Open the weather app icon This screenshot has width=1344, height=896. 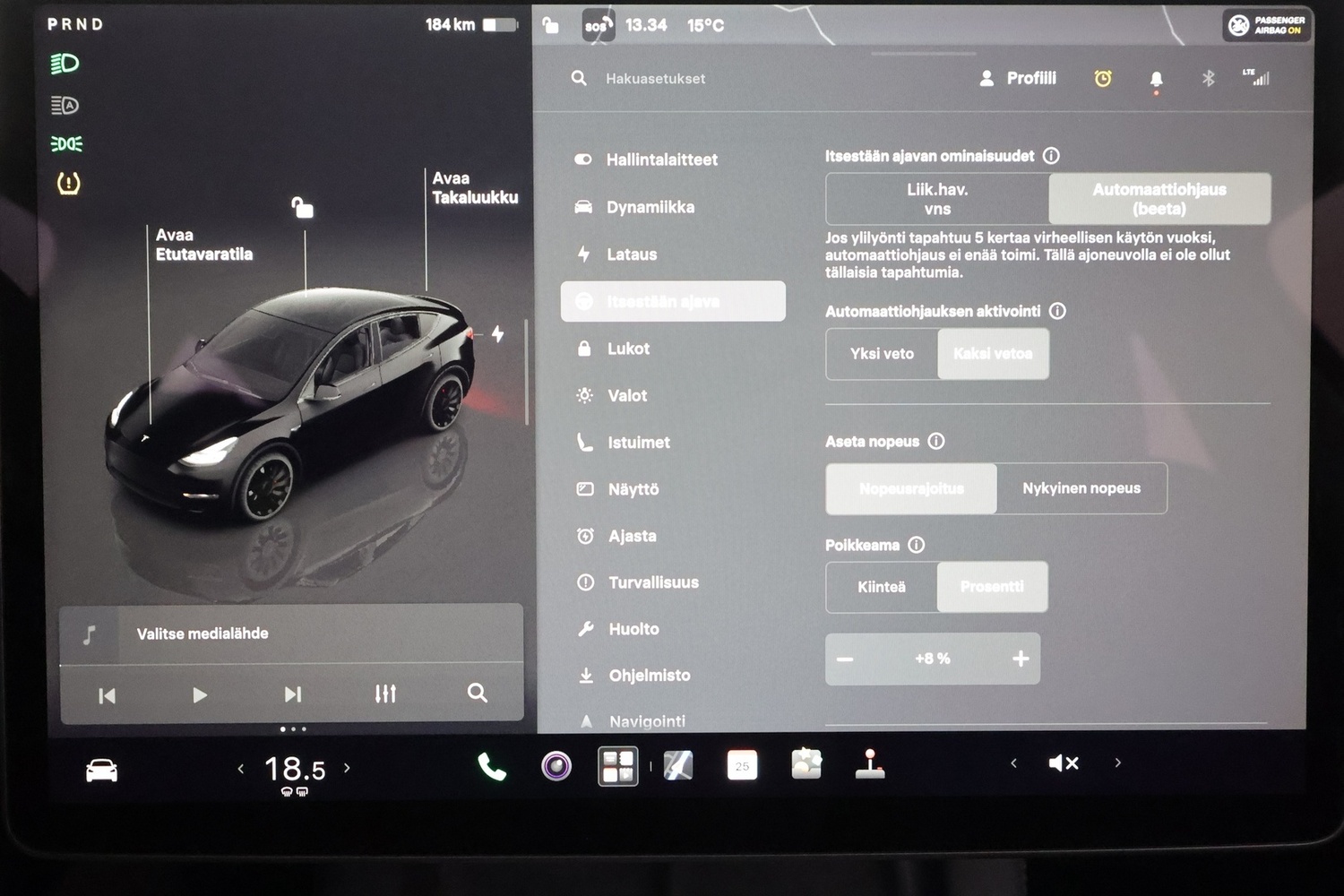[806, 763]
